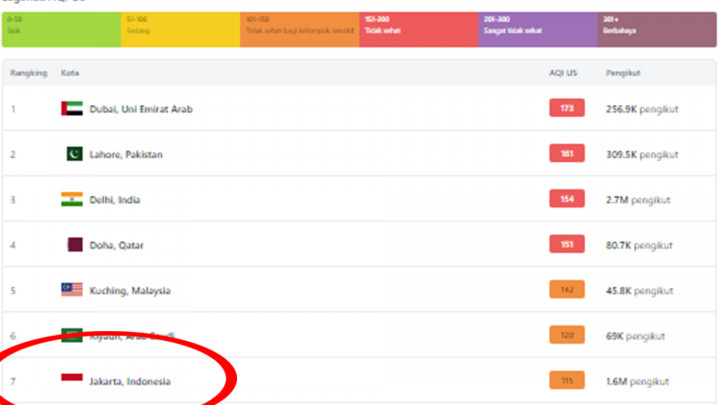Click the UAE flag beside Dubai
720x405 pixels.
click(x=71, y=108)
